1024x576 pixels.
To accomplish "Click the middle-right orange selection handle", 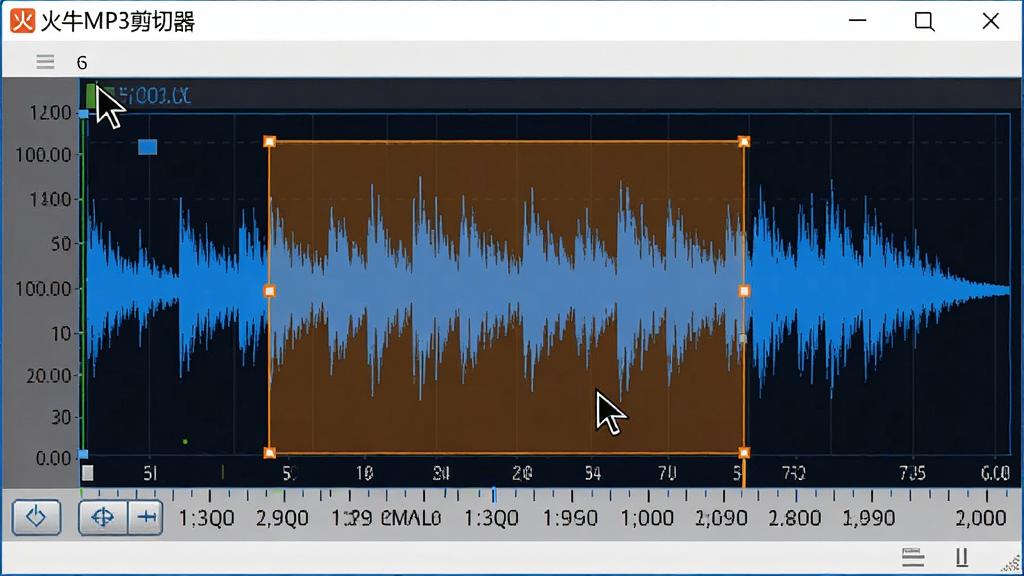I will point(744,291).
